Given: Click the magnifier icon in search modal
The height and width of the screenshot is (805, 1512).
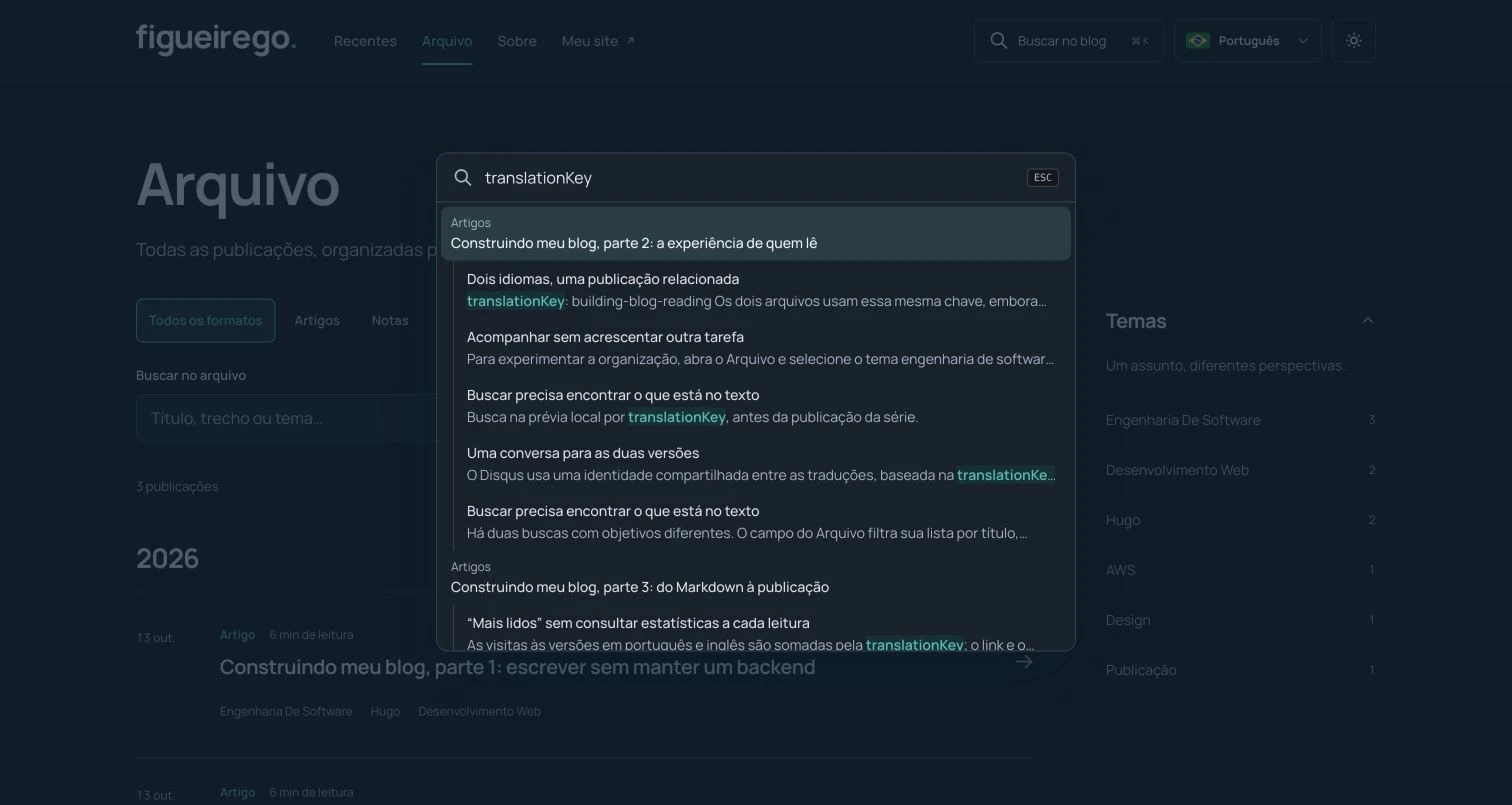Looking at the screenshot, I should [463, 178].
